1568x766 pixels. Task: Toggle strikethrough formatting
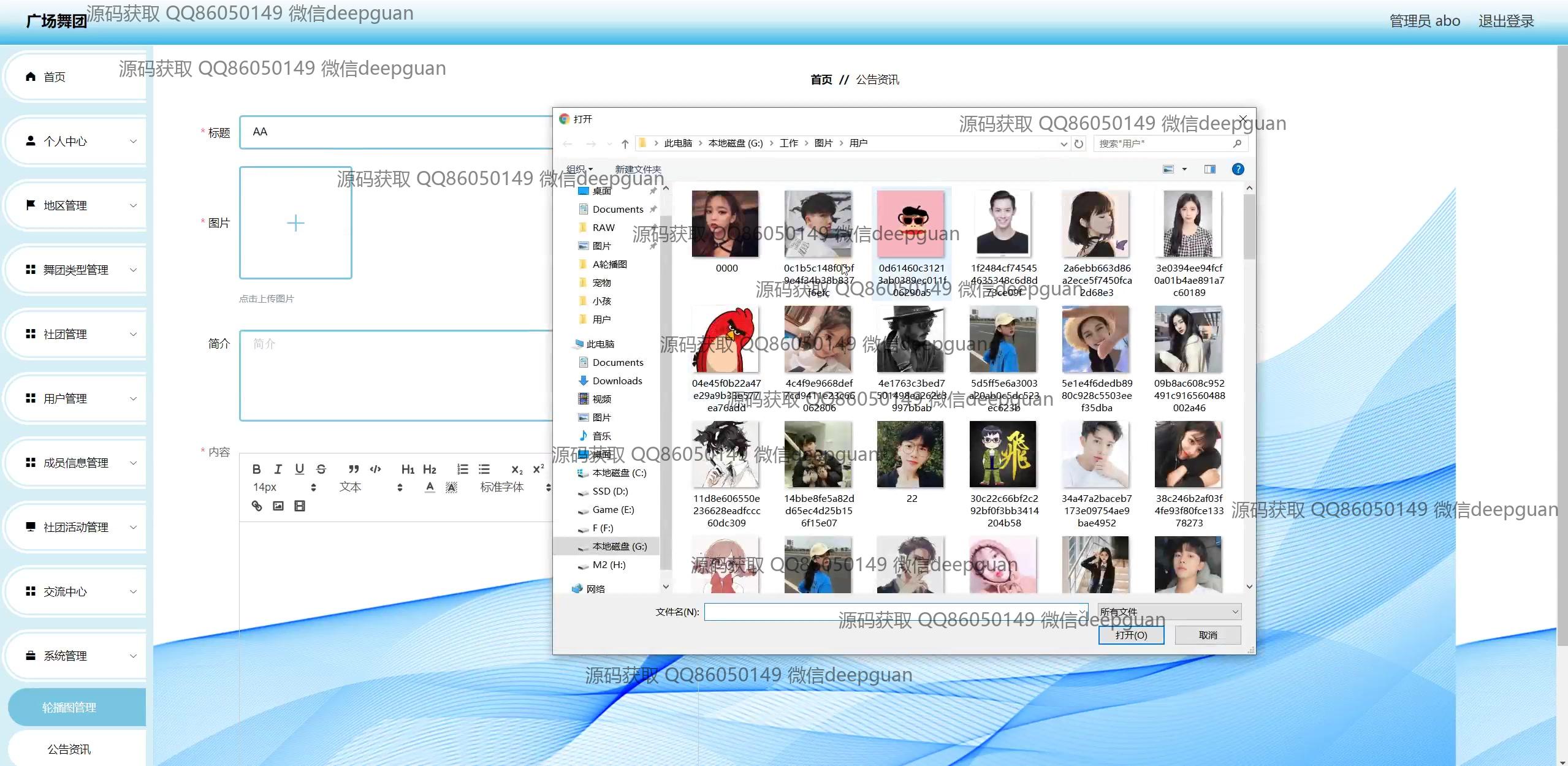321,469
